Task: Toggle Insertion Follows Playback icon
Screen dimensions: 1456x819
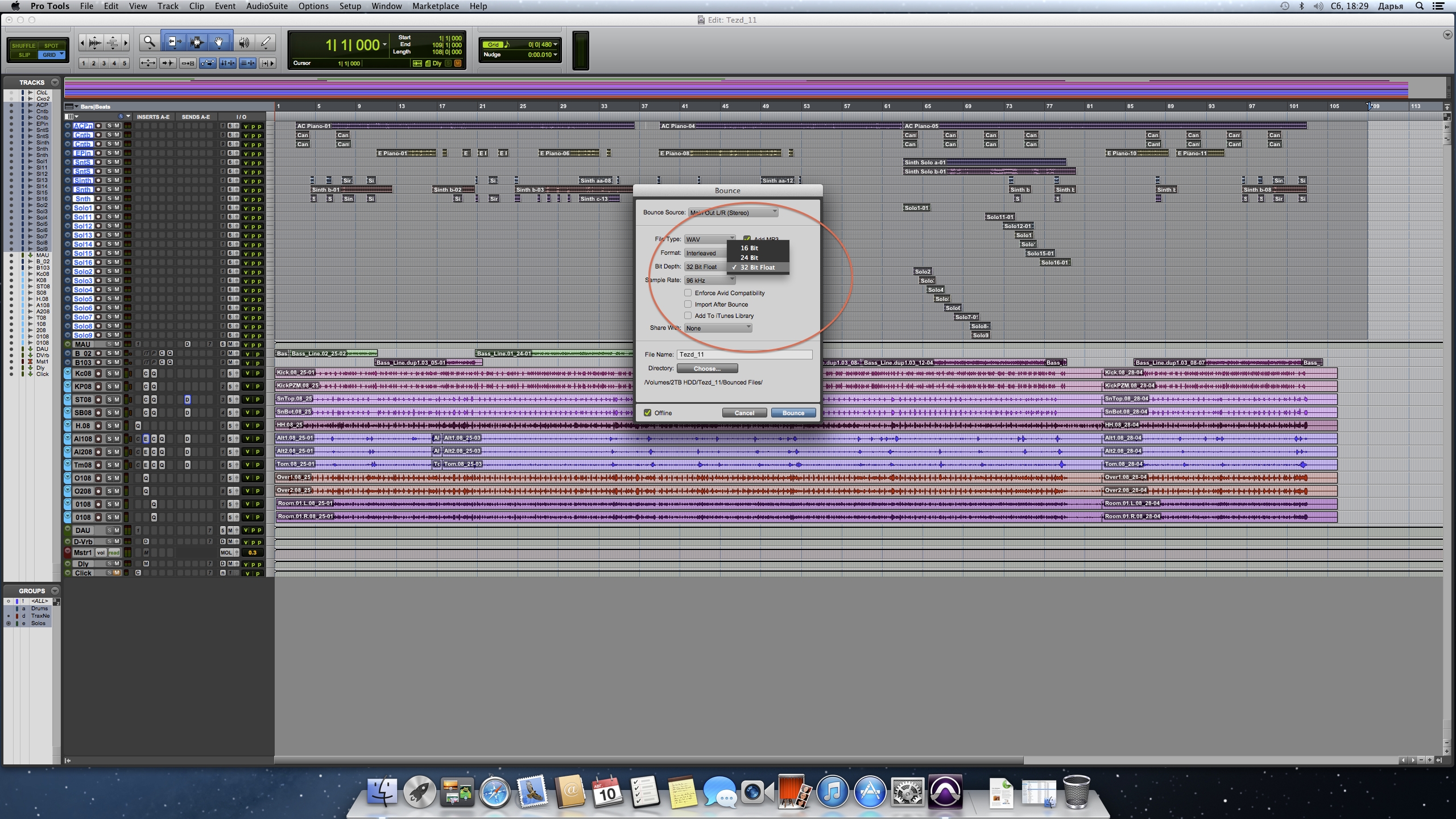Action: point(267,63)
